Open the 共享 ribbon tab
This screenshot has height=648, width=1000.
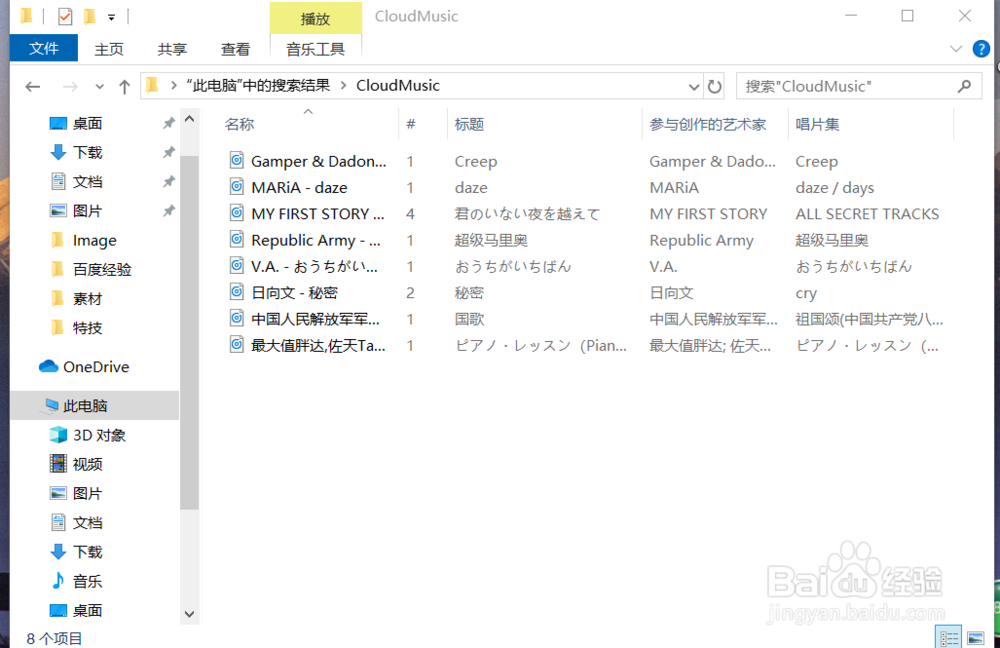pyautogui.click(x=172, y=49)
